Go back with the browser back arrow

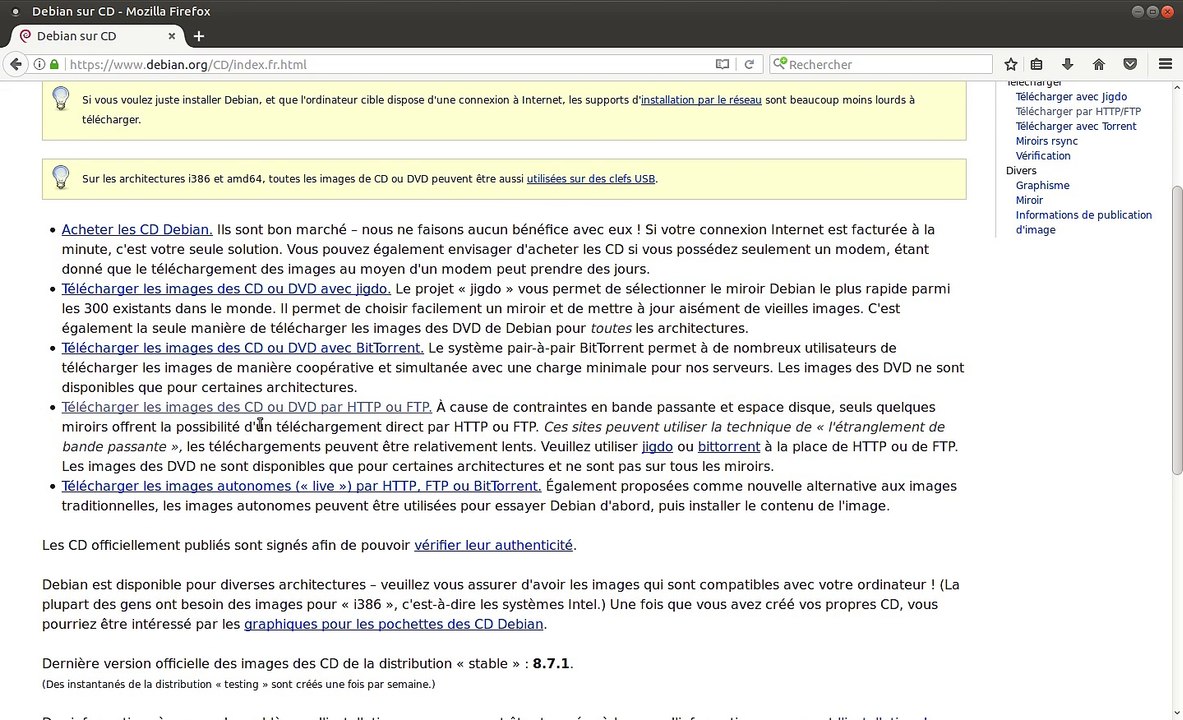pyautogui.click(x=16, y=64)
